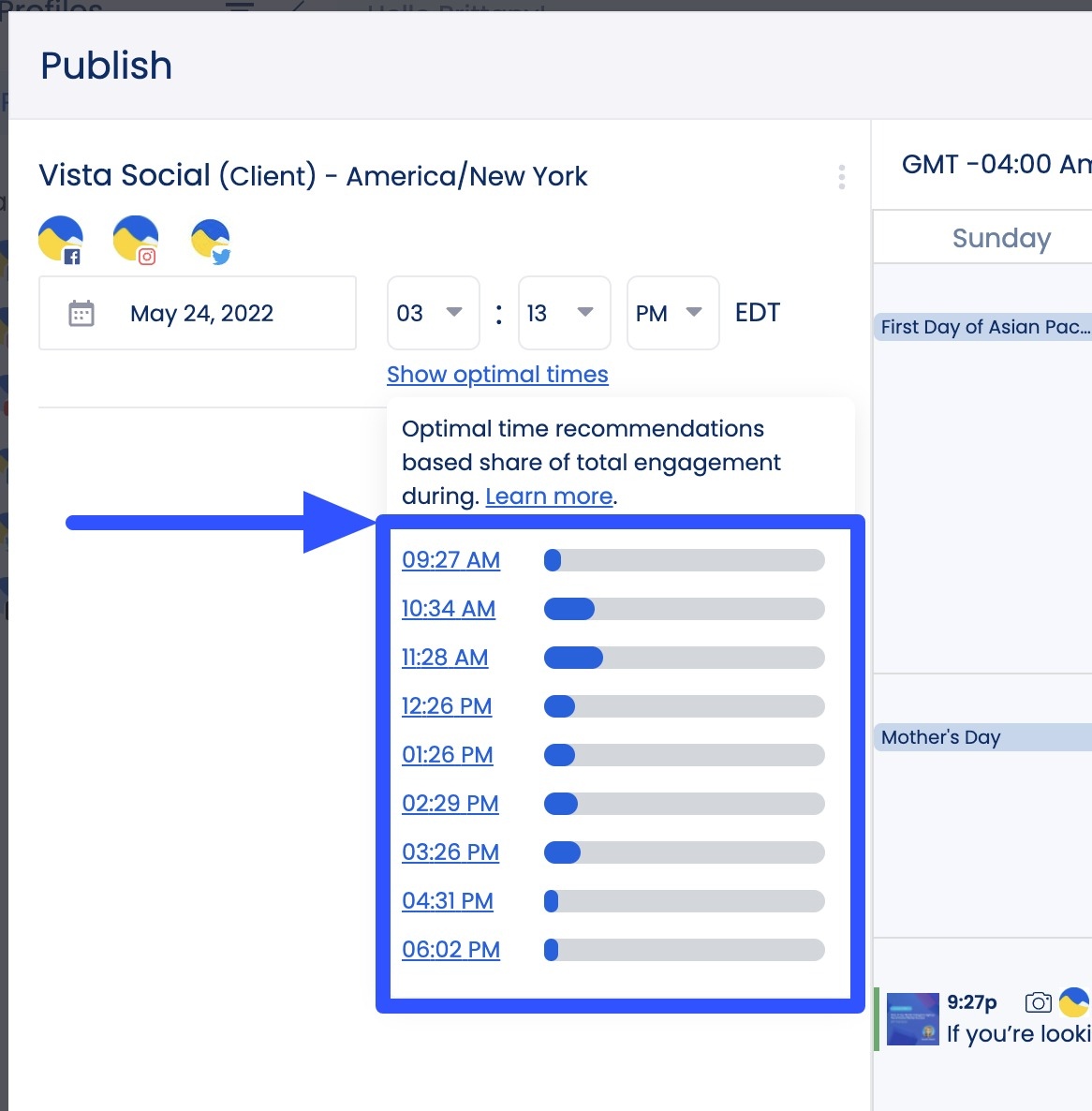This screenshot has width=1092, height=1111.
Task: Click the Mother's Day calendar event
Action: (x=939, y=737)
